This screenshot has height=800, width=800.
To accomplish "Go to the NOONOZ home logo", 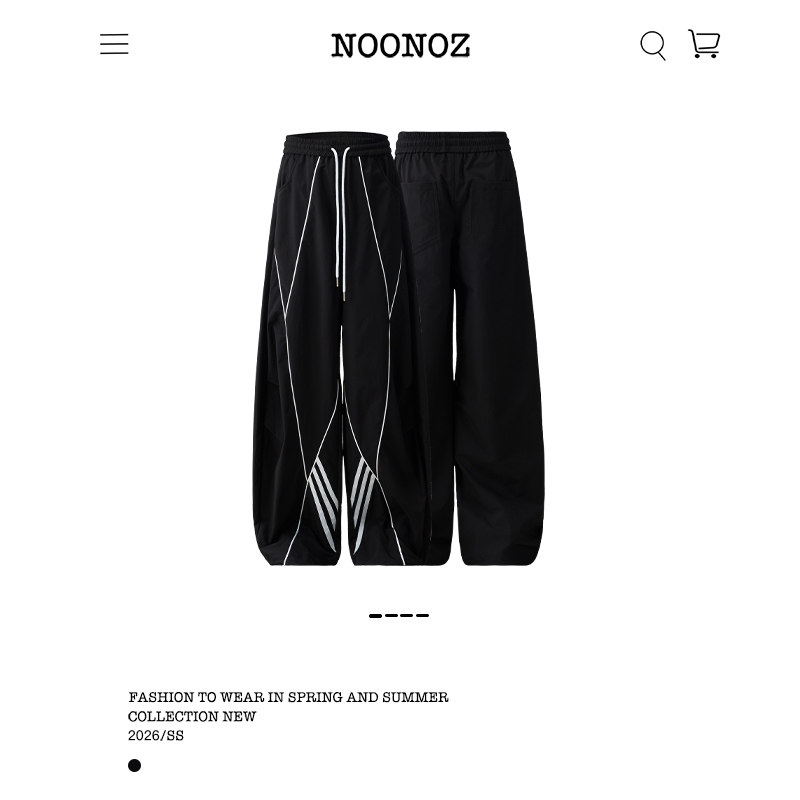I will pos(401,45).
